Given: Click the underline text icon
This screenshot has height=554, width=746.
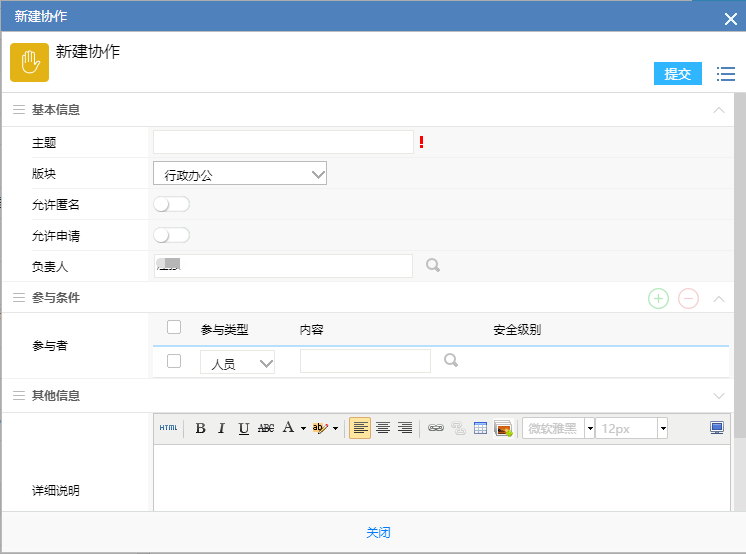Looking at the screenshot, I should [244, 428].
